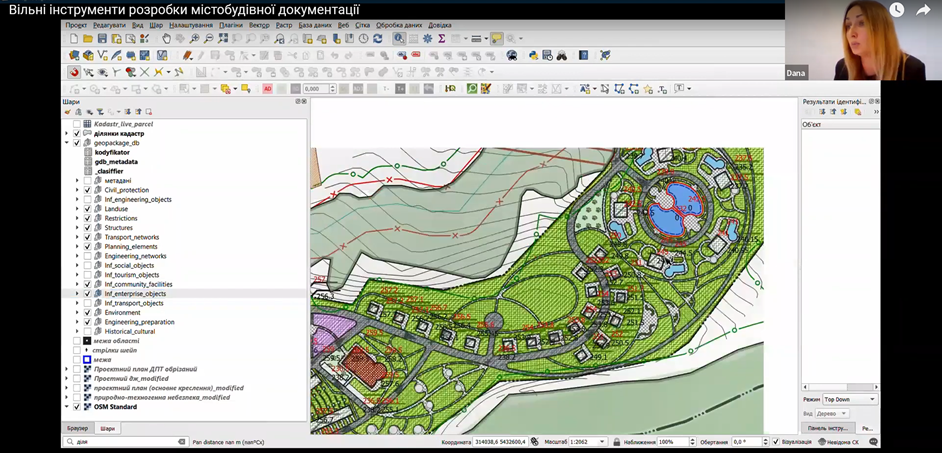Check the Inf_engineering_objects group checkbox

pyautogui.click(x=88, y=199)
